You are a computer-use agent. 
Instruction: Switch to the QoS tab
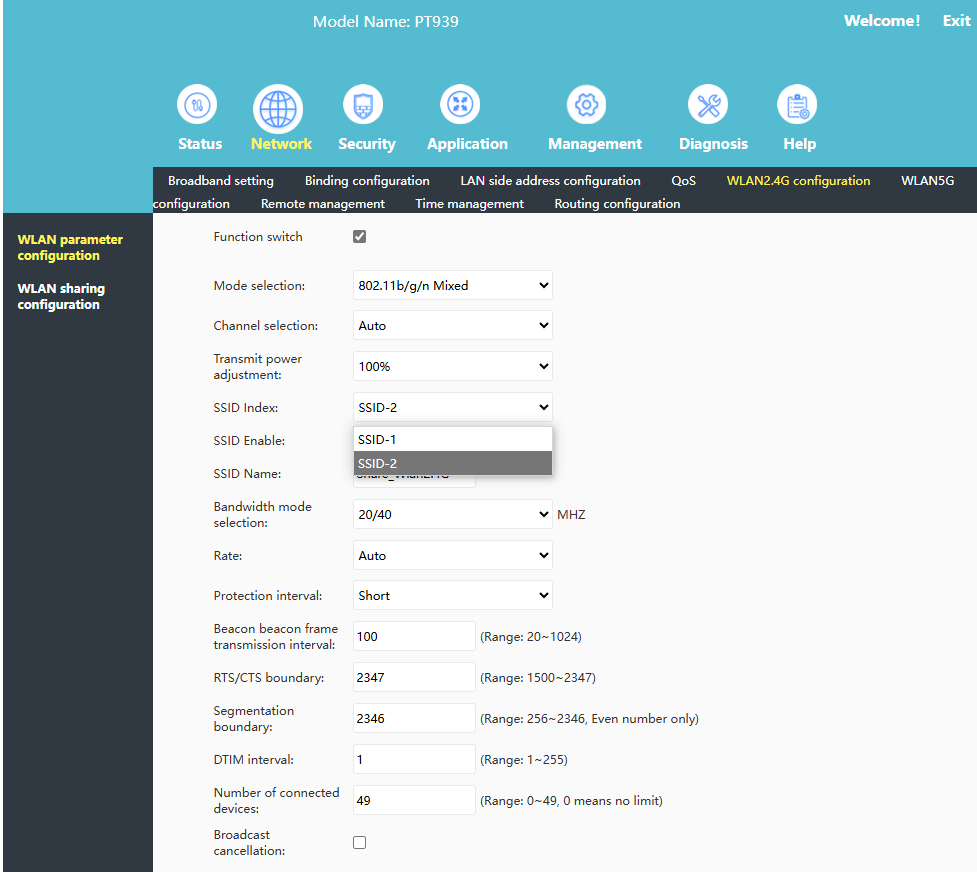coord(683,181)
